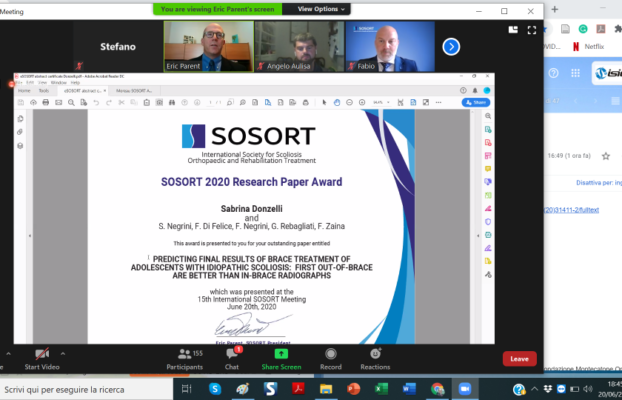Click the Acrobat notifications bell icon

(x=475, y=90)
